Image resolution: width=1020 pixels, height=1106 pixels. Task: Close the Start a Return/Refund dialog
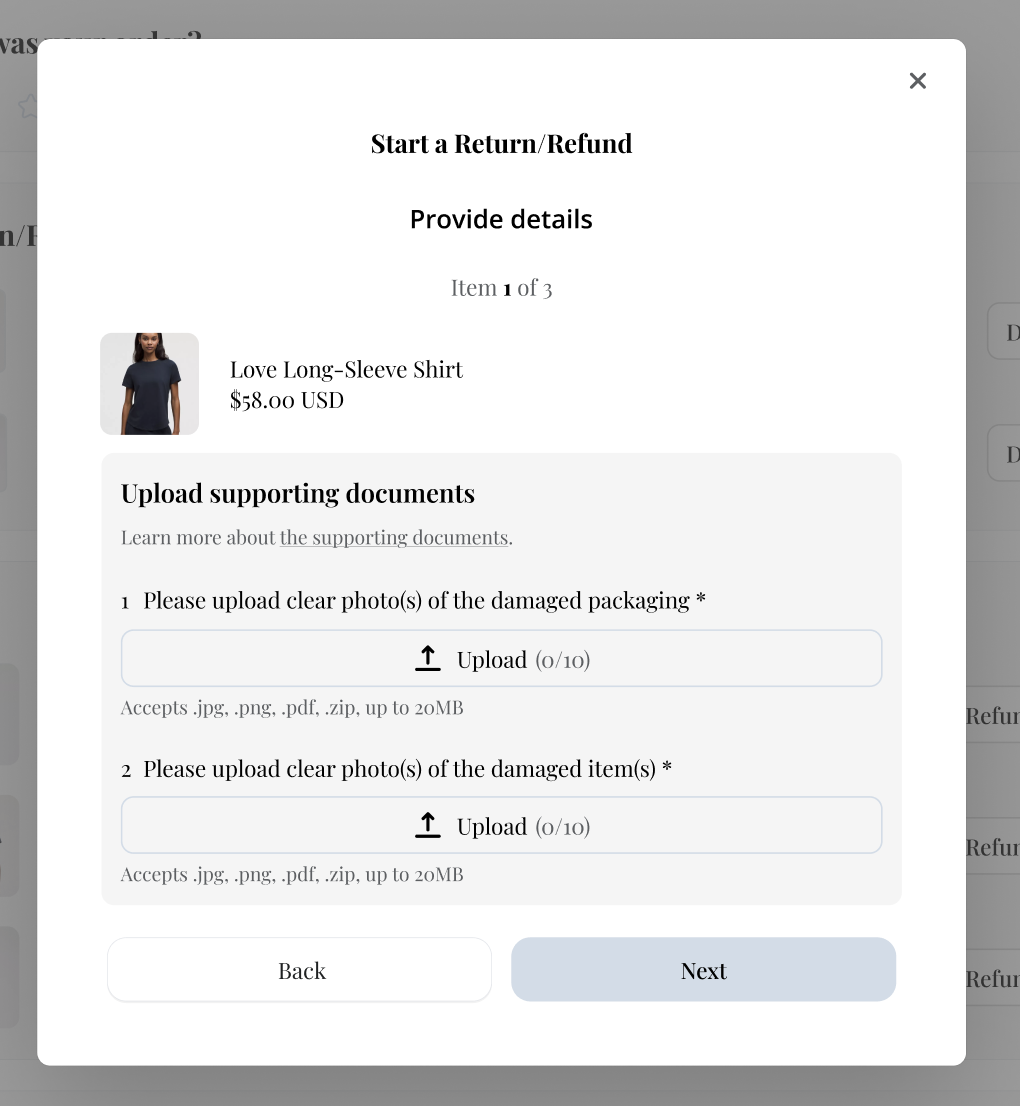pos(917,81)
